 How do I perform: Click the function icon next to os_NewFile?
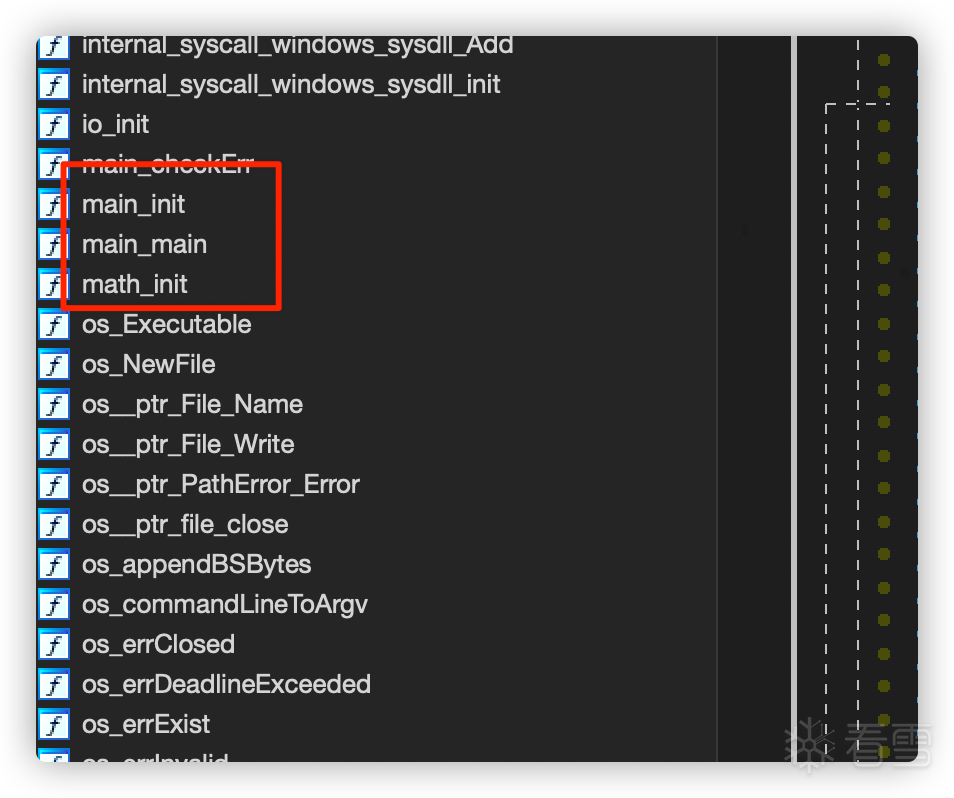click(53, 365)
